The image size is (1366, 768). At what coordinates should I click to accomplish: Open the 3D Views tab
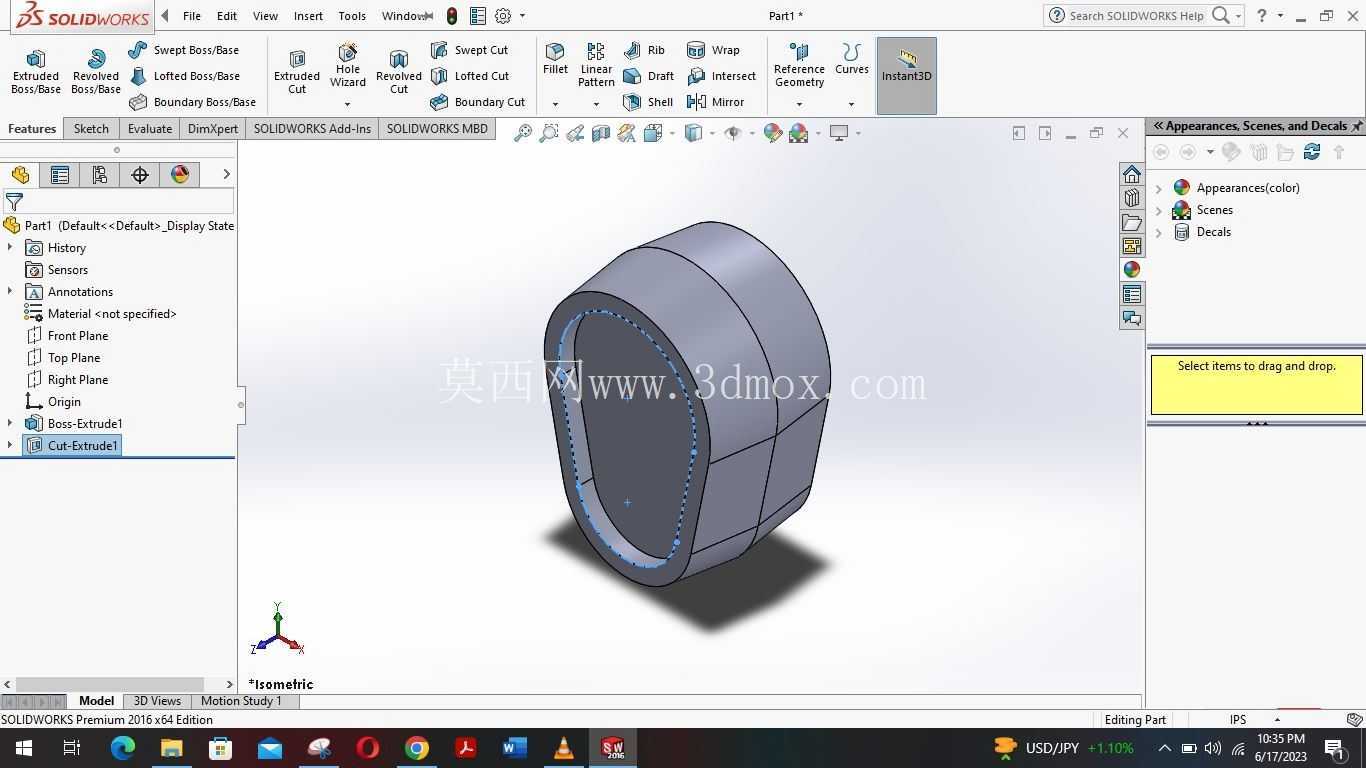[x=158, y=701]
